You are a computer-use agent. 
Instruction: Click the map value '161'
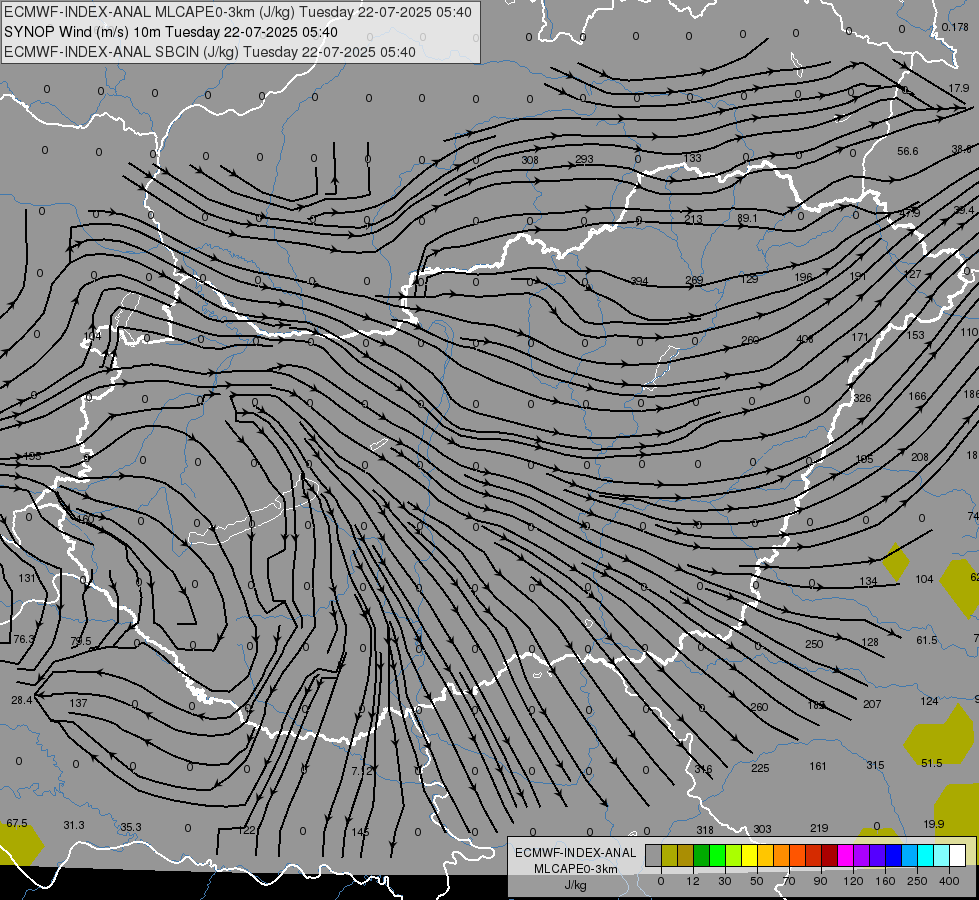tap(818, 766)
